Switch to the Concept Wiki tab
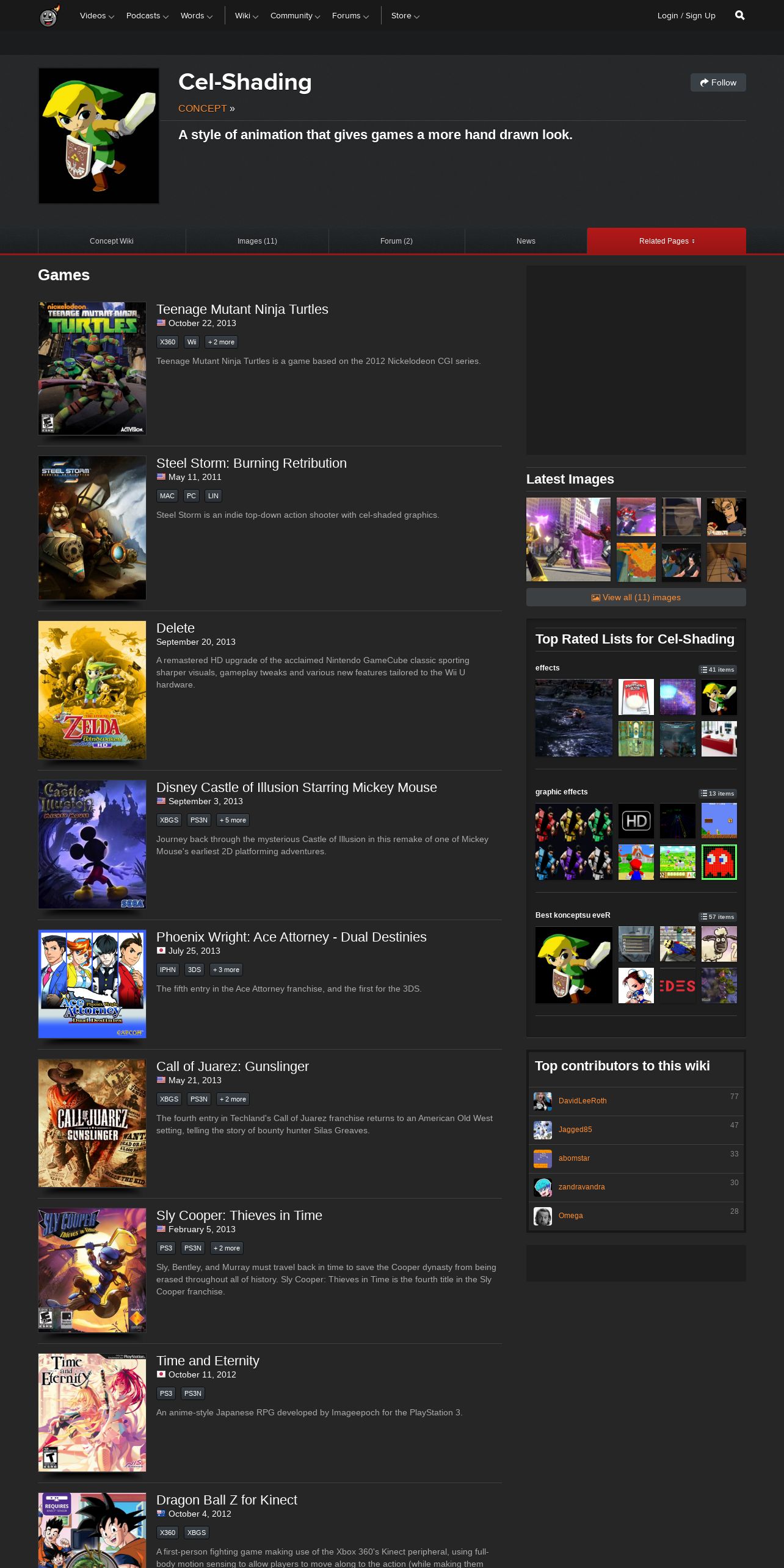This screenshot has width=784, height=1568. (112, 241)
